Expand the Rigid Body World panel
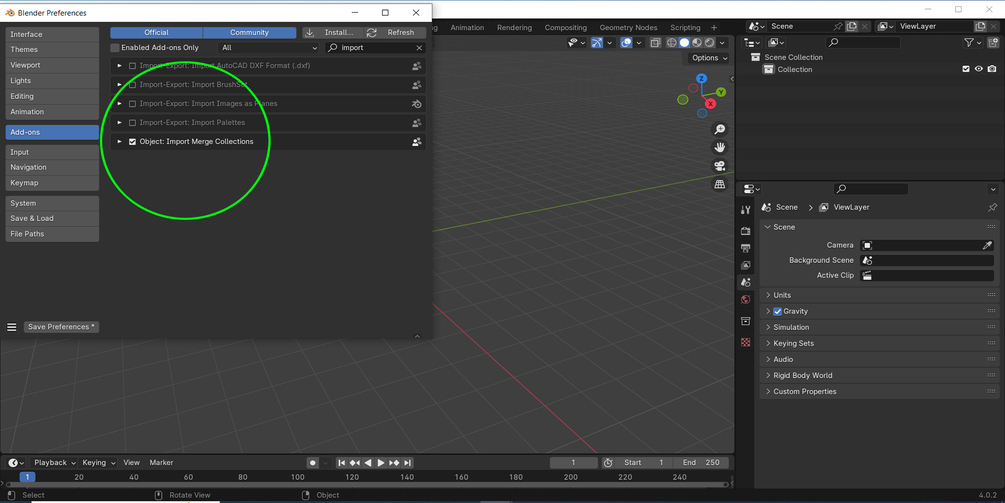This screenshot has height=503, width=1005. pos(877,375)
